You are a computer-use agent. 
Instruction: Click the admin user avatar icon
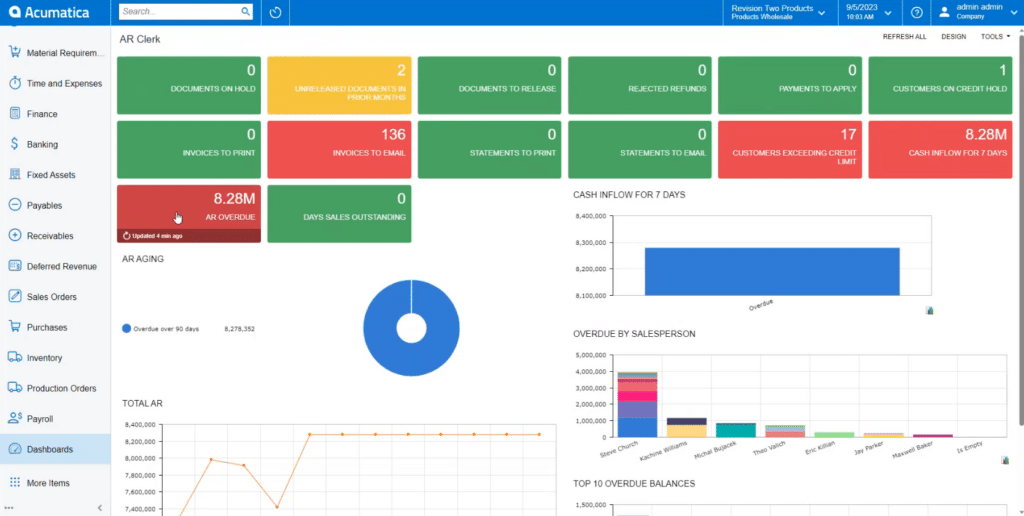(x=944, y=12)
